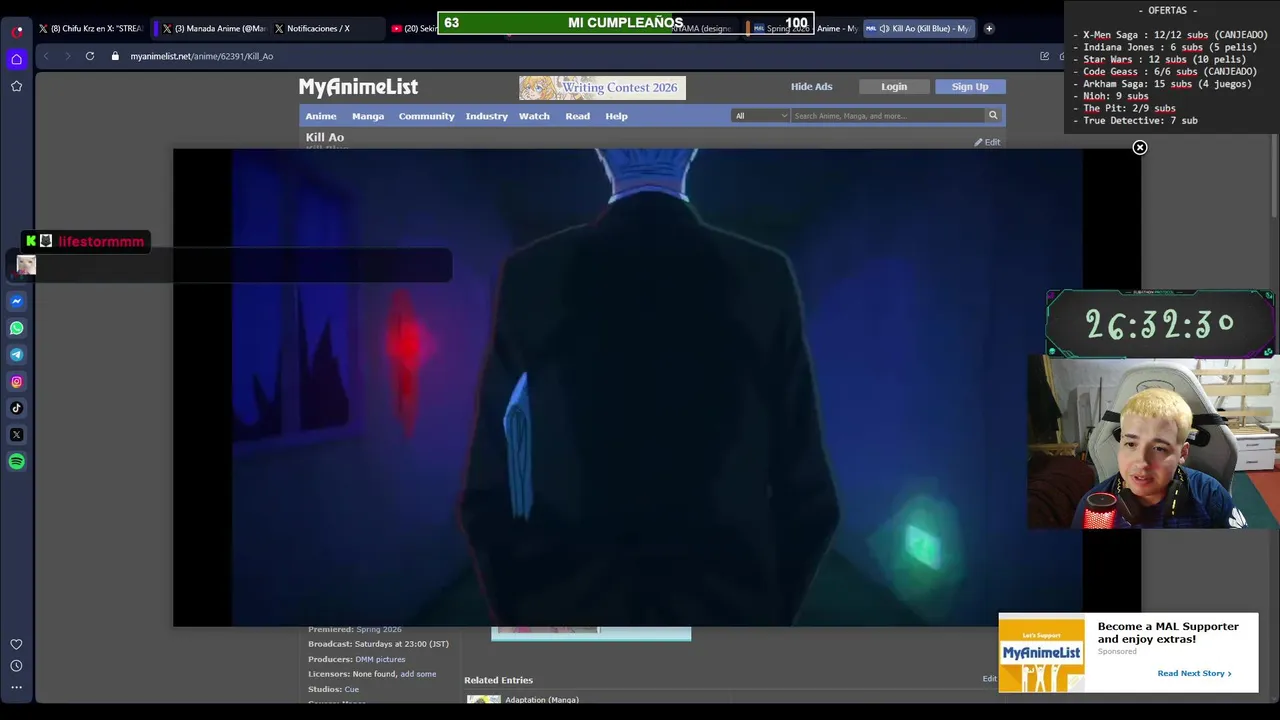Open the Industry menu

pos(487,116)
